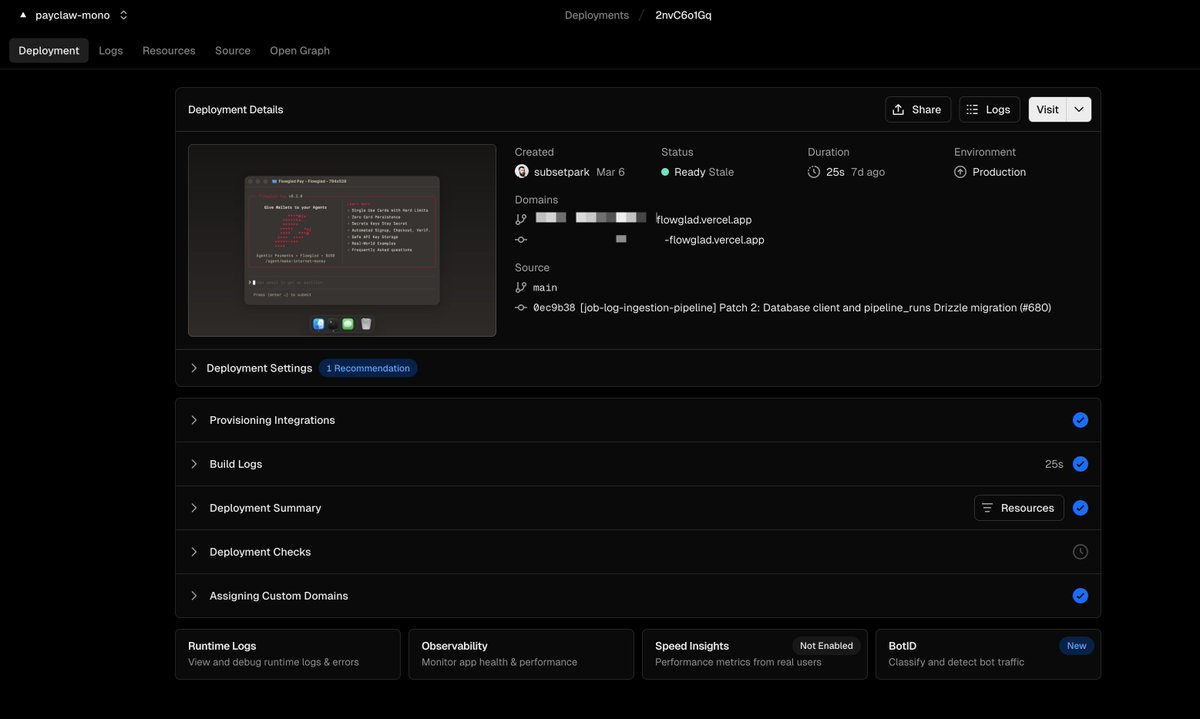1200x719 pixels.
Task: Click the subsetpark username
Action: tap(562, 172)
